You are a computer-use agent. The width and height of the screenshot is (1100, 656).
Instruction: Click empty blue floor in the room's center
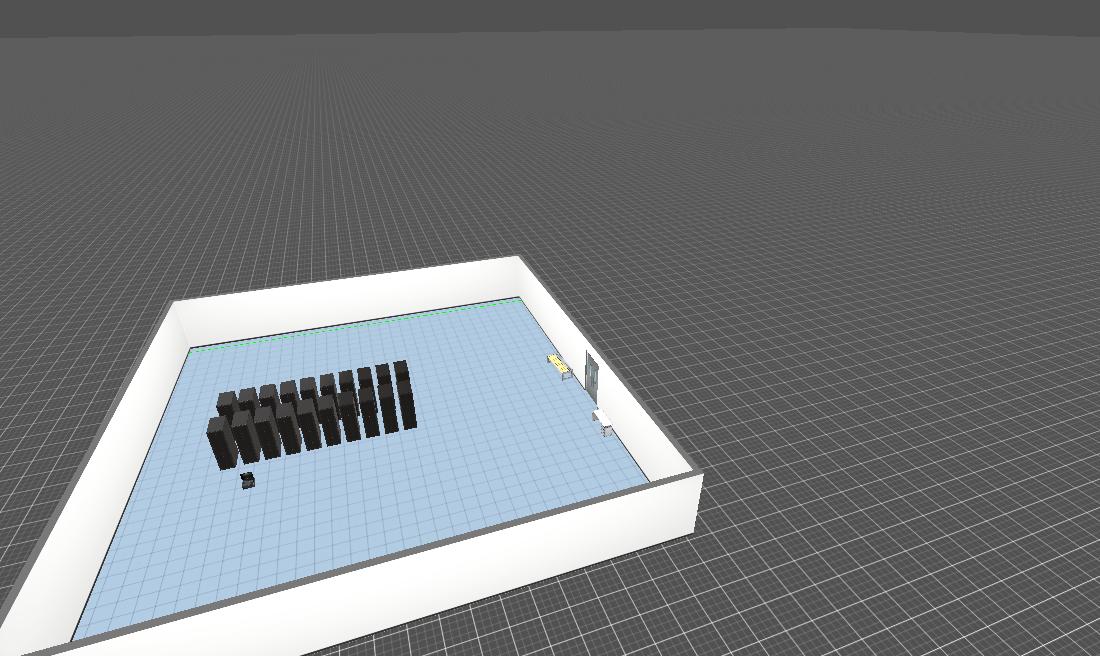(400, 480)
